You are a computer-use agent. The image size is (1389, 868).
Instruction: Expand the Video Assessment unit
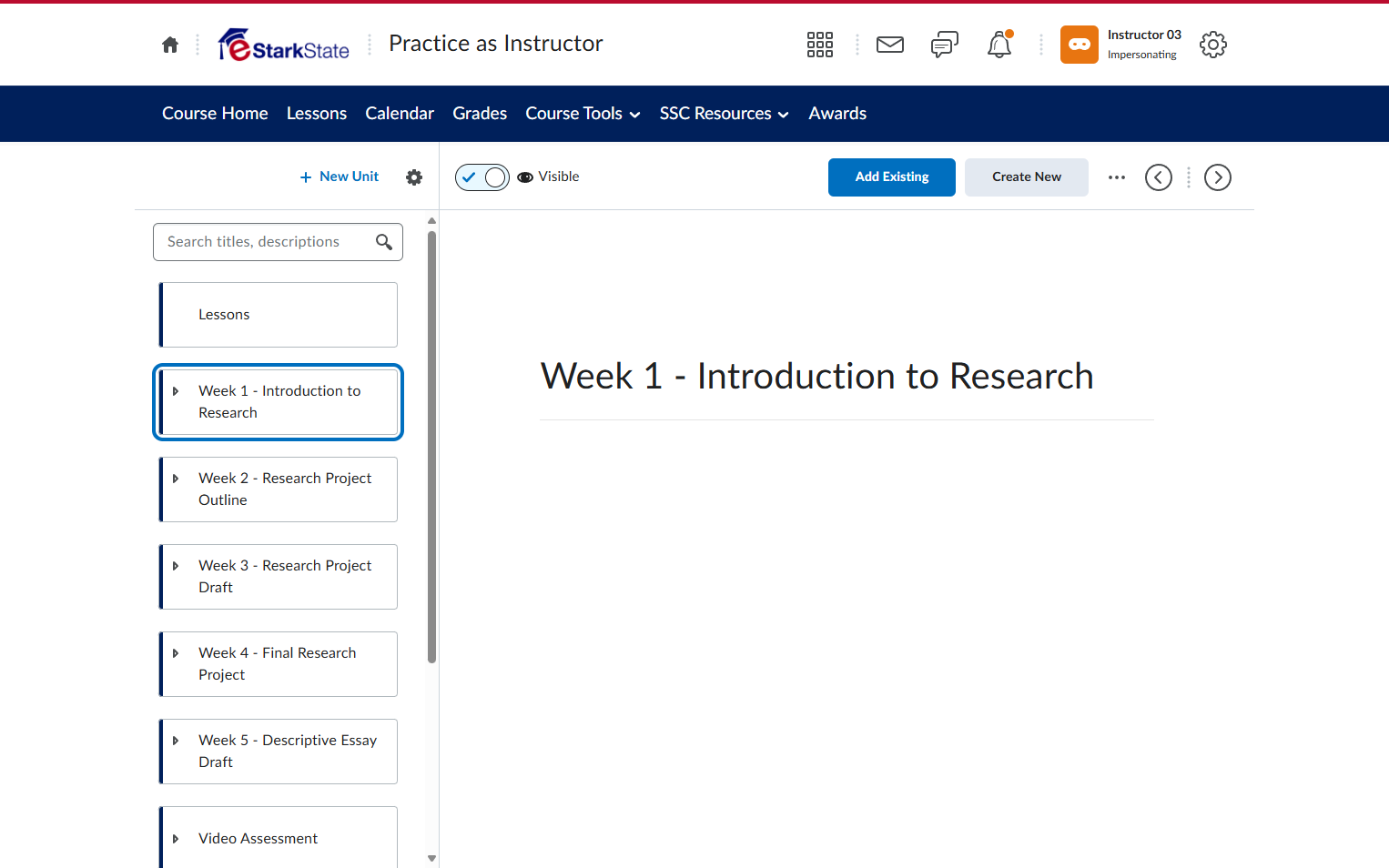click(x=176, y=839)
